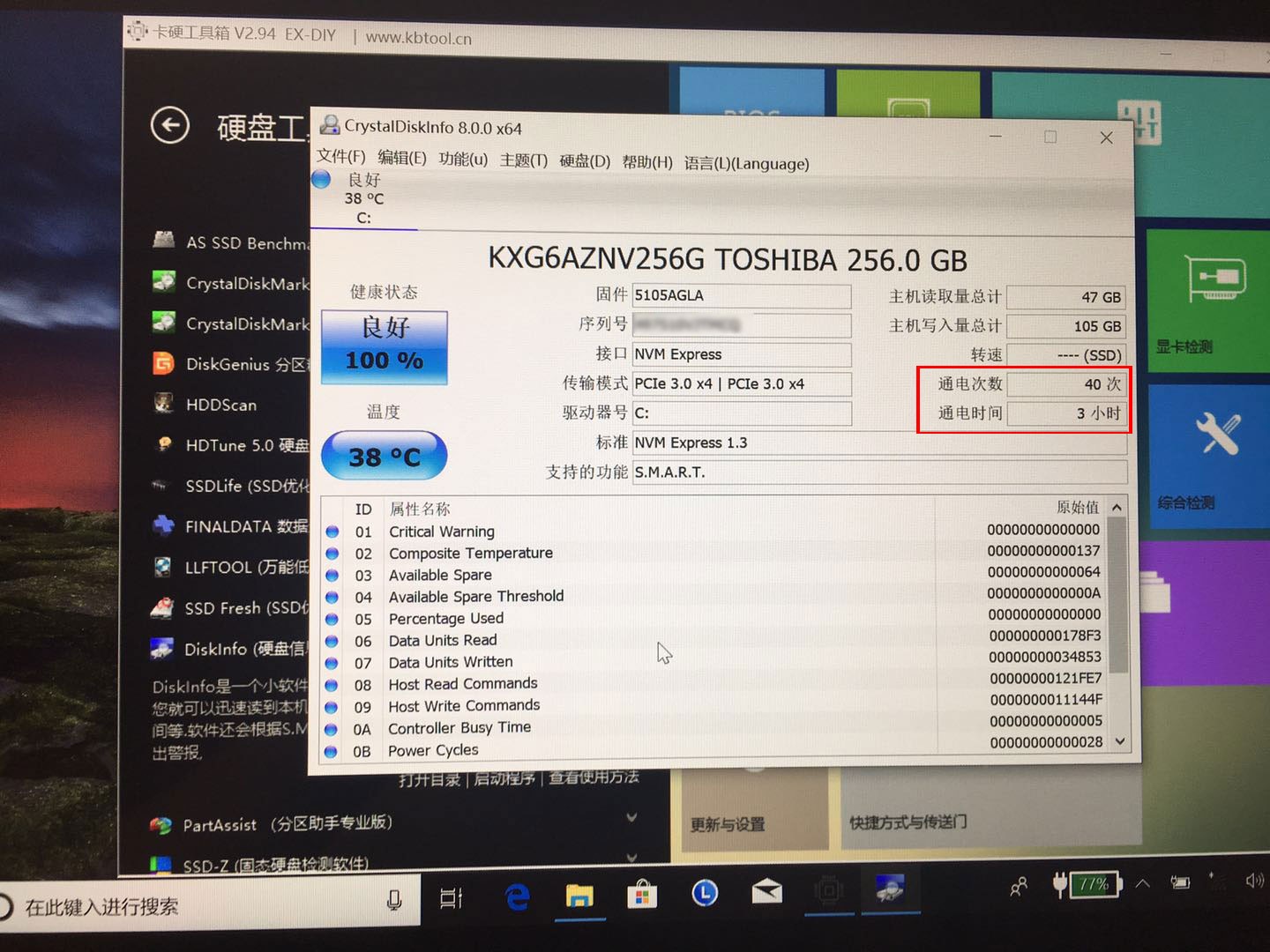1270x952 pixels.
Task: Open the 文件(F) menu
Action: click(x=340, y=157)
